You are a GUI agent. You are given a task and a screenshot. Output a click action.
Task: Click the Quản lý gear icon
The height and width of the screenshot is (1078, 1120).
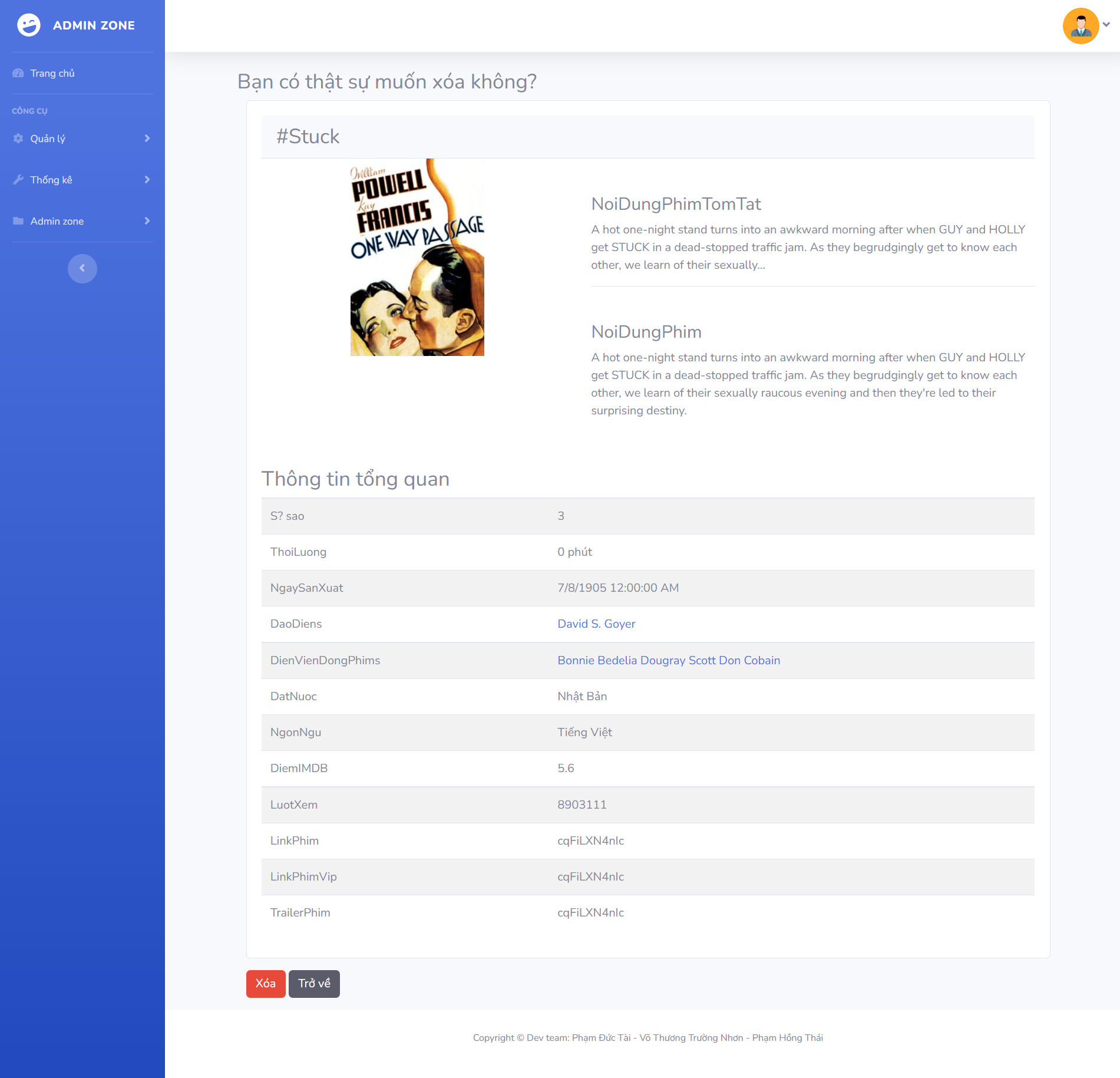pyautogui.click(x=18, y=139)
